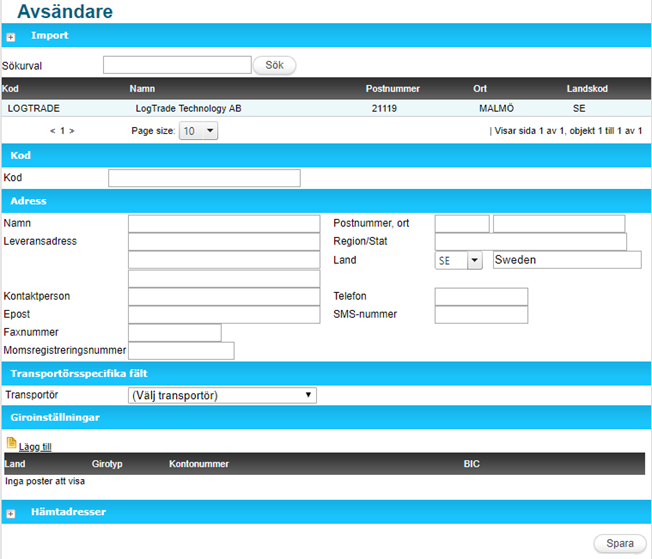Expand the Hämtadresser section plus icon
Viewport: 652px width, 559px height.
(x=11, y=513)
